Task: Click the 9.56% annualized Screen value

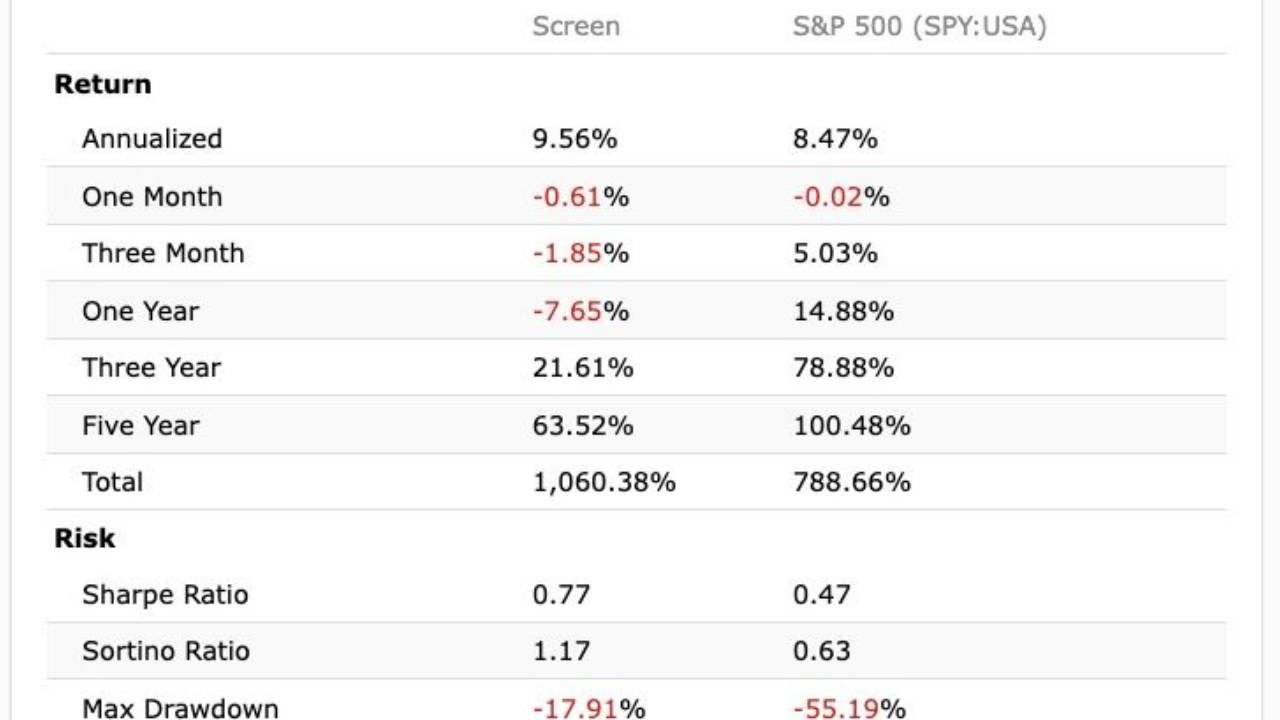Action: 574,139
